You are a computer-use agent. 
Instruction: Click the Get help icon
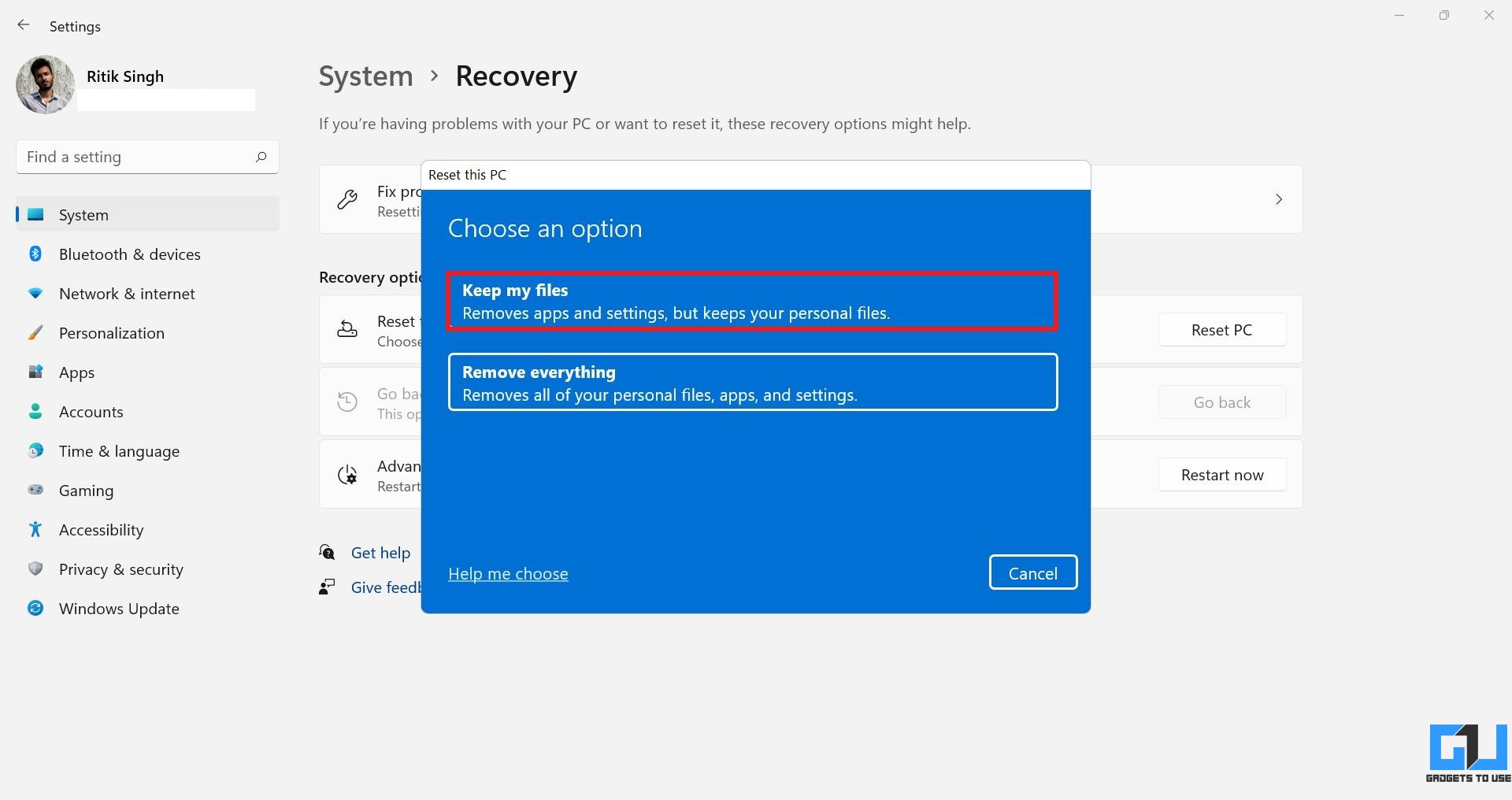[x=328, y=552]
